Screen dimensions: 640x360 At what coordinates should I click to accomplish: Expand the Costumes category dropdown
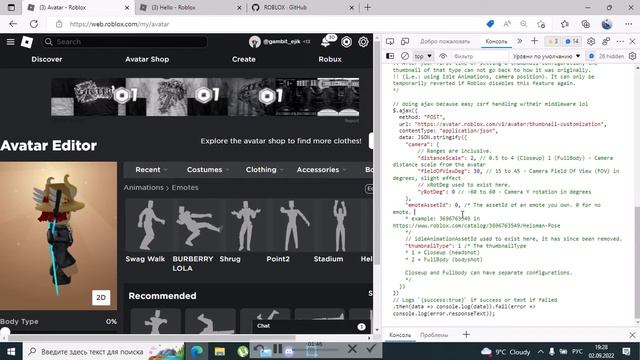point(208,169)
